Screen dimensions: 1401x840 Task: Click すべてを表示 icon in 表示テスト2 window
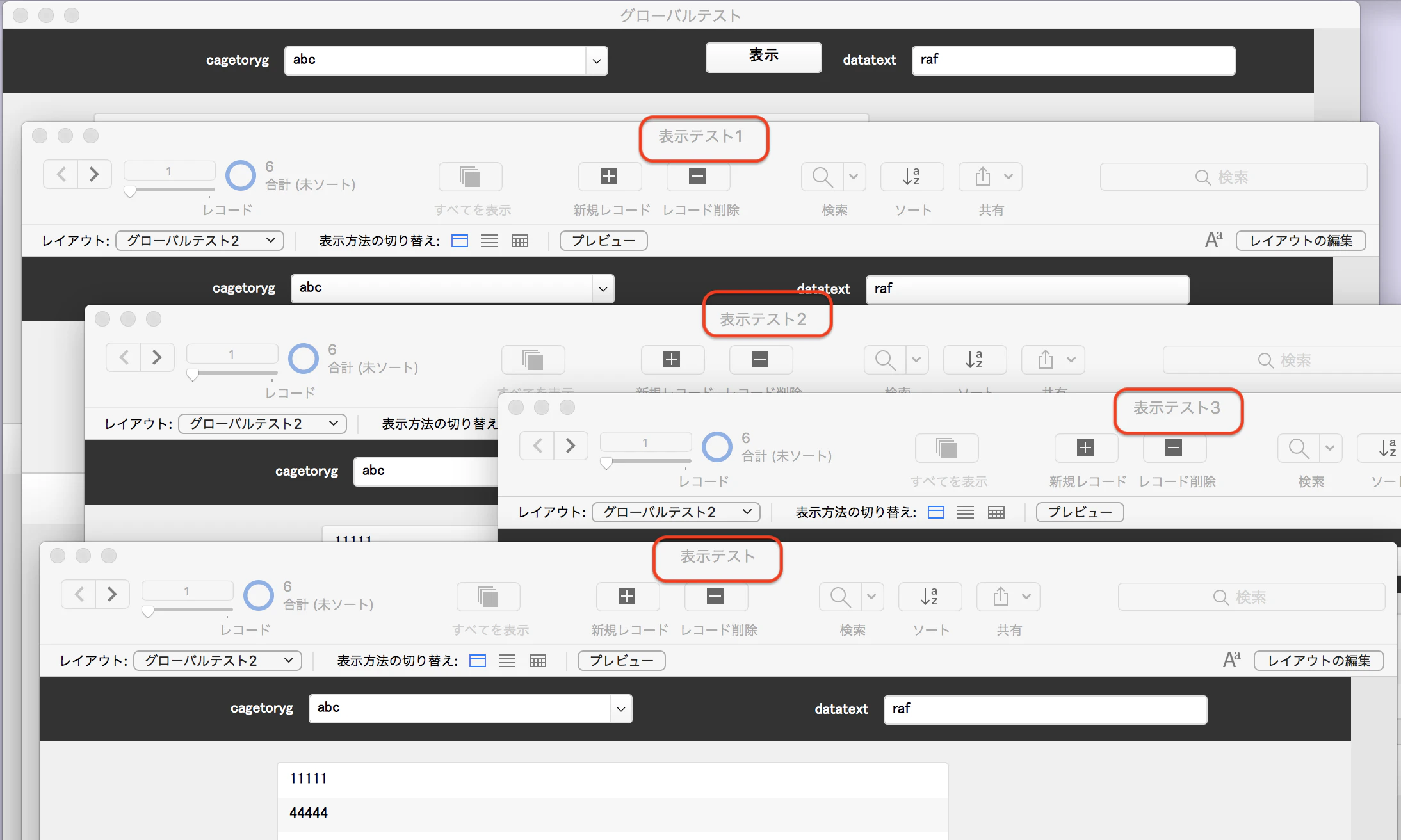533,360
